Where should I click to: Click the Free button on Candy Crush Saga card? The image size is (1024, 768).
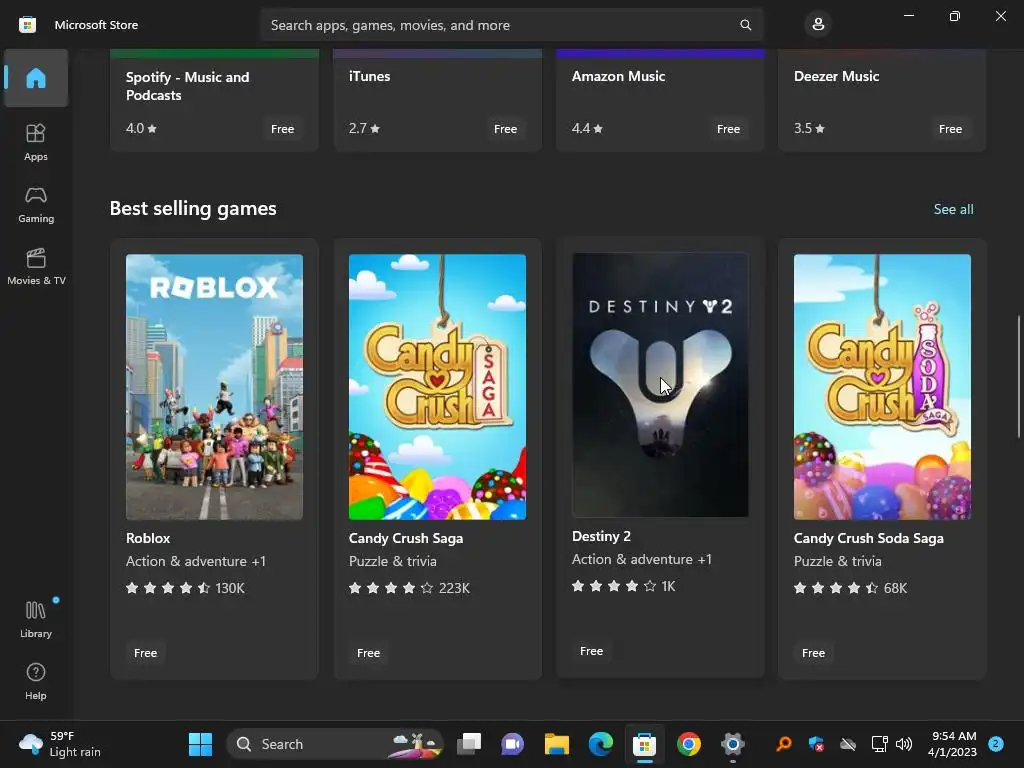368,652
